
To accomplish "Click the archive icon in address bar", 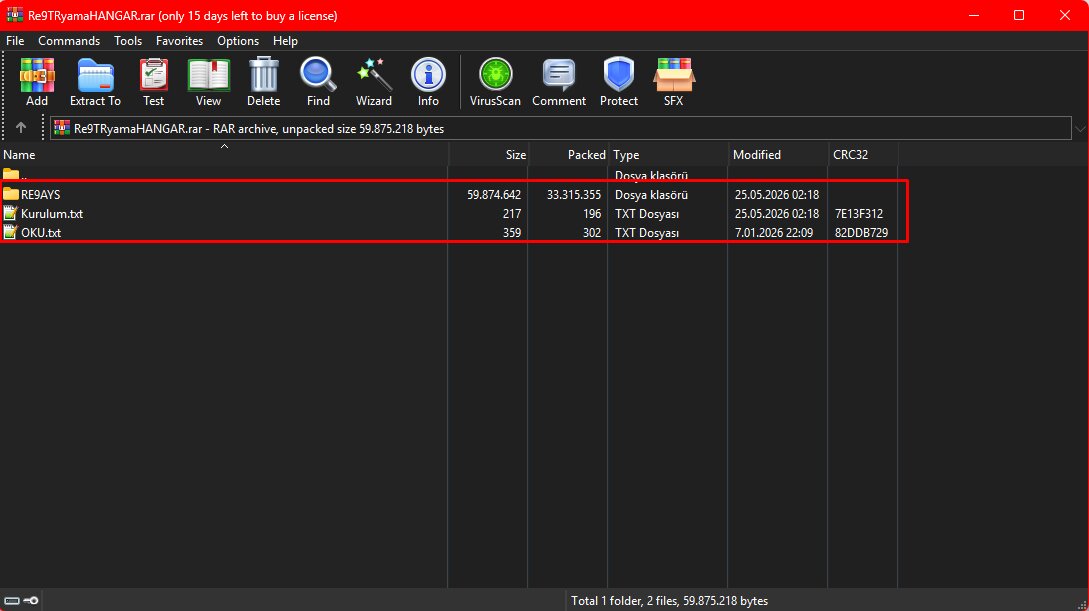I will (62, 128).
